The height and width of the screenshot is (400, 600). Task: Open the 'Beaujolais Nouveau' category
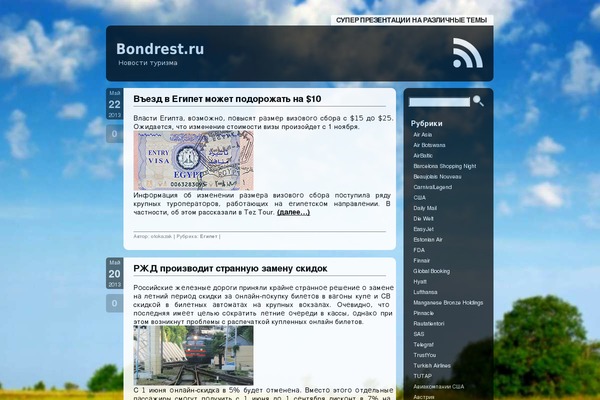437,177
